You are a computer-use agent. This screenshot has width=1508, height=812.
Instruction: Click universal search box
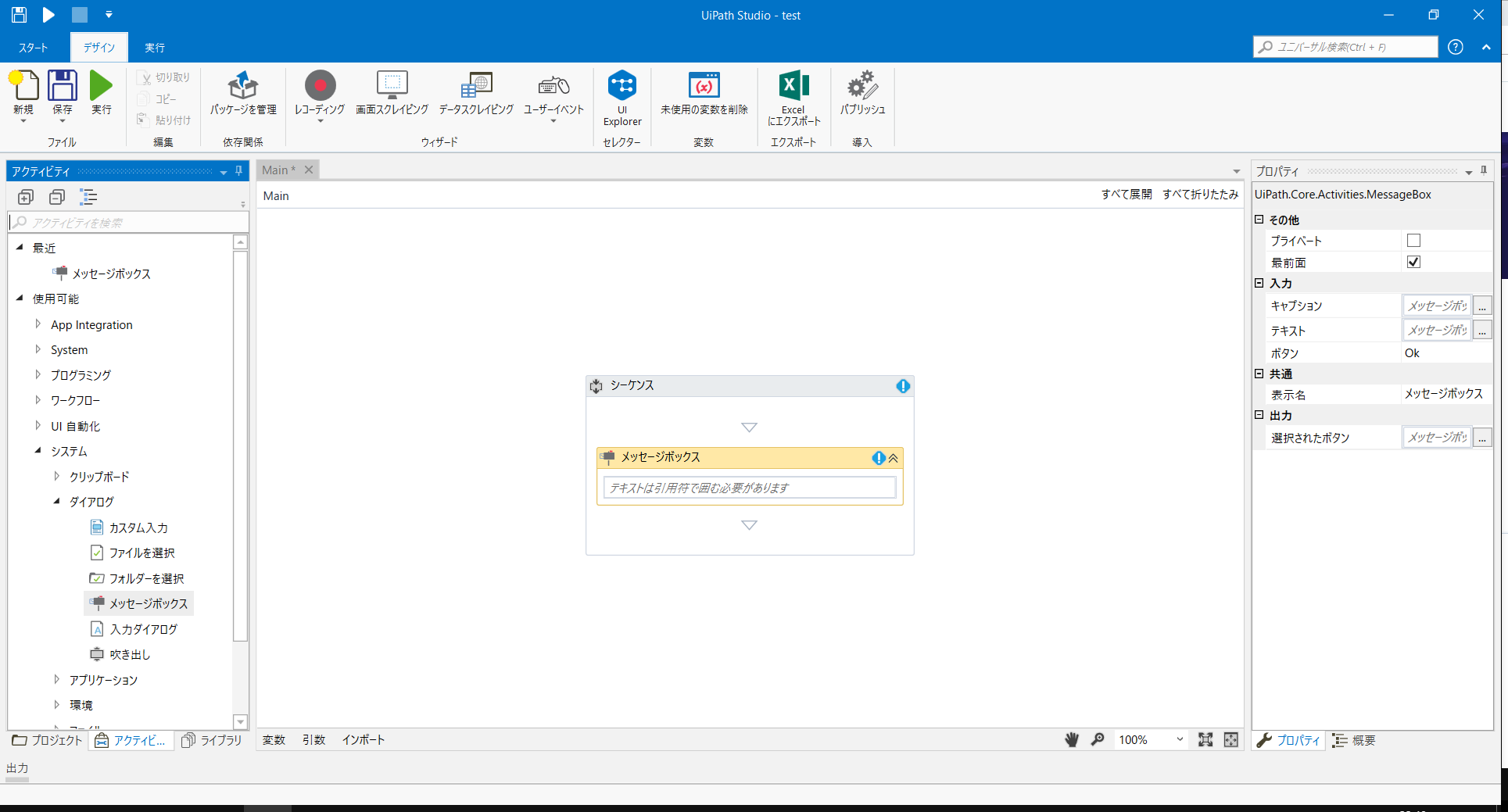click(x=1345, y=47)
